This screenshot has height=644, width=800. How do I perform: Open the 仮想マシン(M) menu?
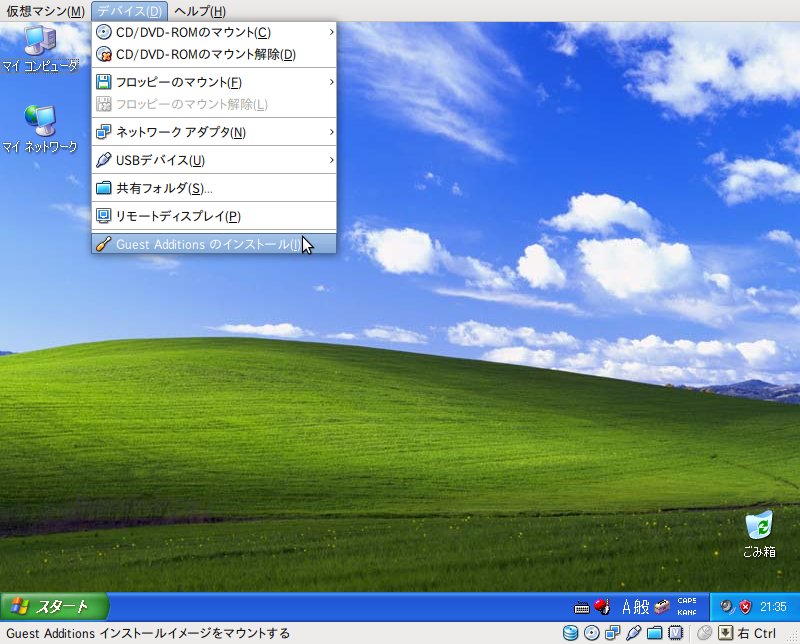pyautogui.click(x=45, y=11)
